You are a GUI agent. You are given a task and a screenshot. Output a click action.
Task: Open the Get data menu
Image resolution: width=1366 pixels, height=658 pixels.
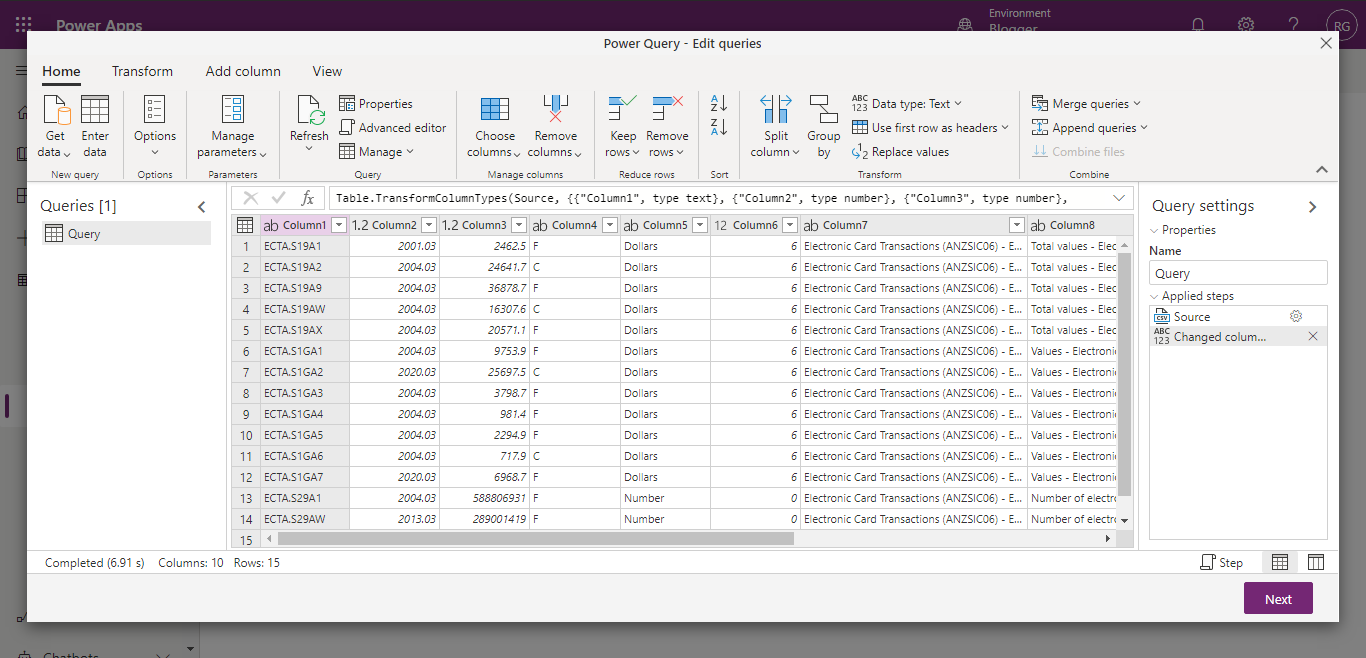point(56,127)
